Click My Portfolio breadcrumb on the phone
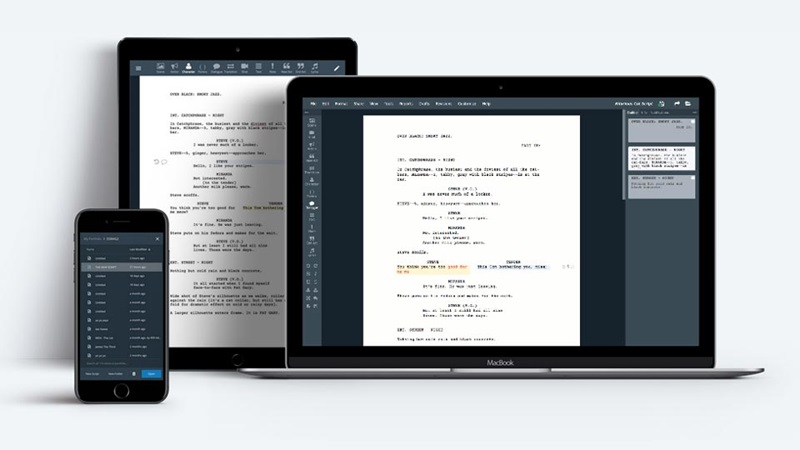Image resolution: width=800 pixels, height=450 pixels. [x=92, y=239]
